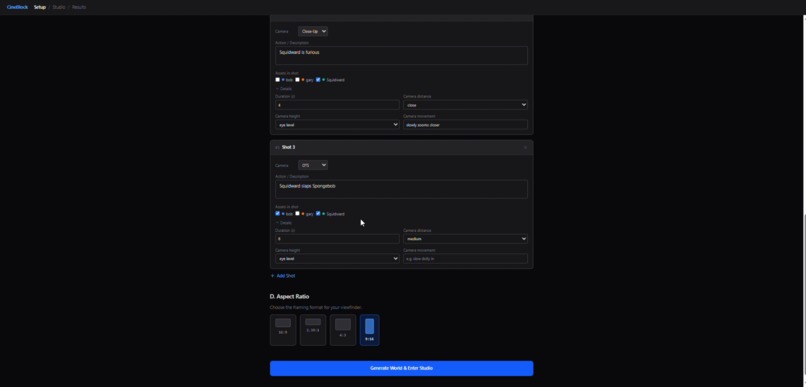
Task: Uncheck the Squidward asset in Shot 3
Action: 318,213
